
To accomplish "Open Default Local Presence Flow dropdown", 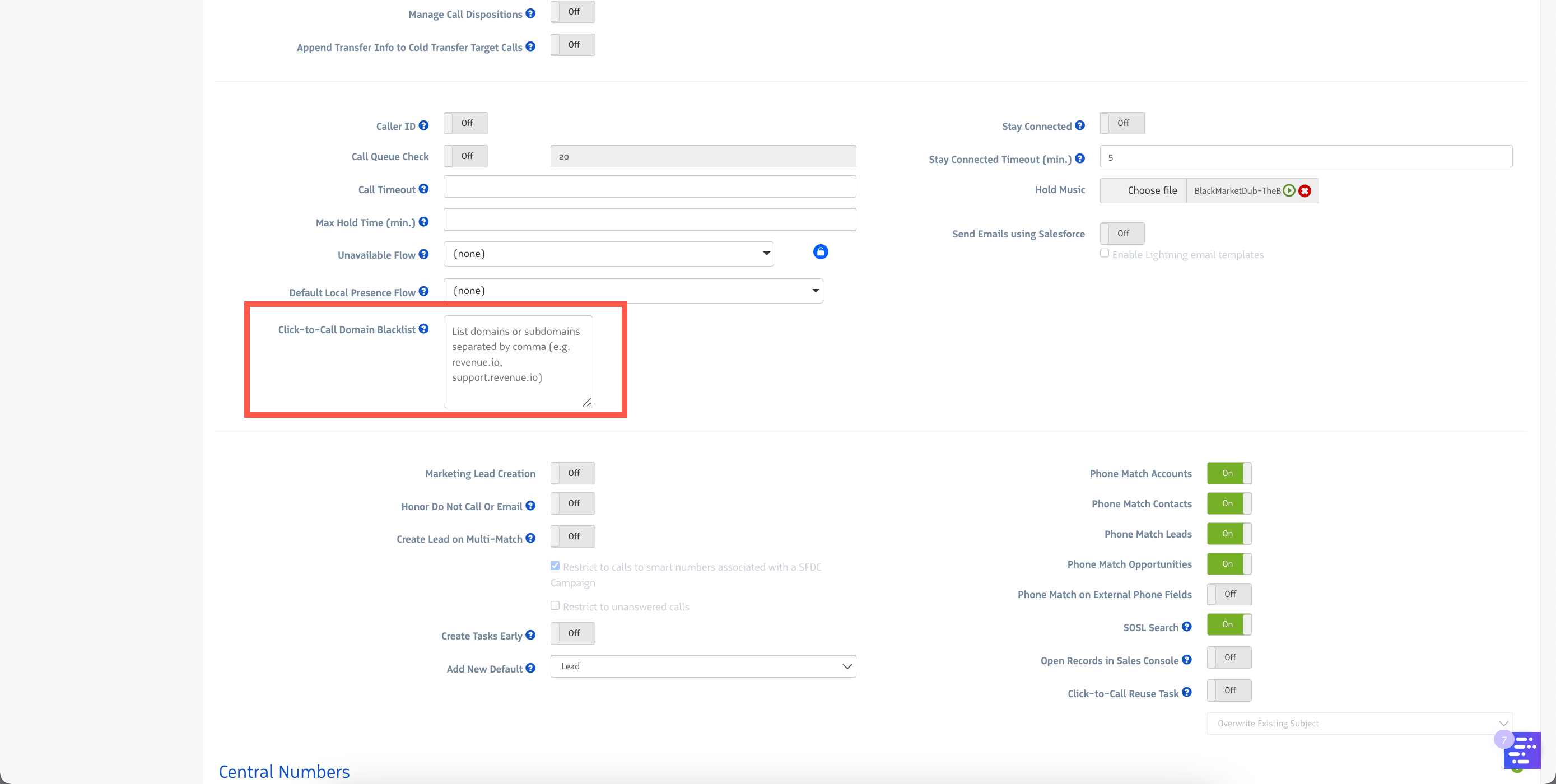I will click(x=632, y=291).
